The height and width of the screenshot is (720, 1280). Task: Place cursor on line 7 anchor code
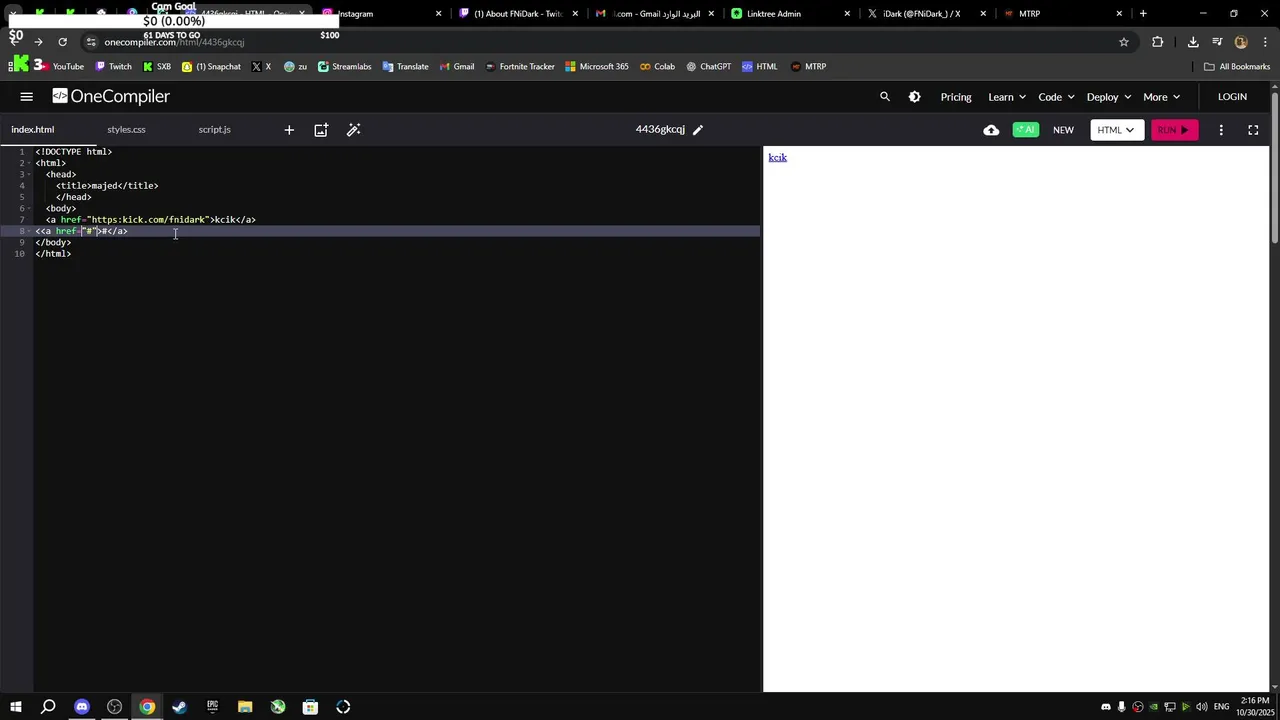click(150, 220)
